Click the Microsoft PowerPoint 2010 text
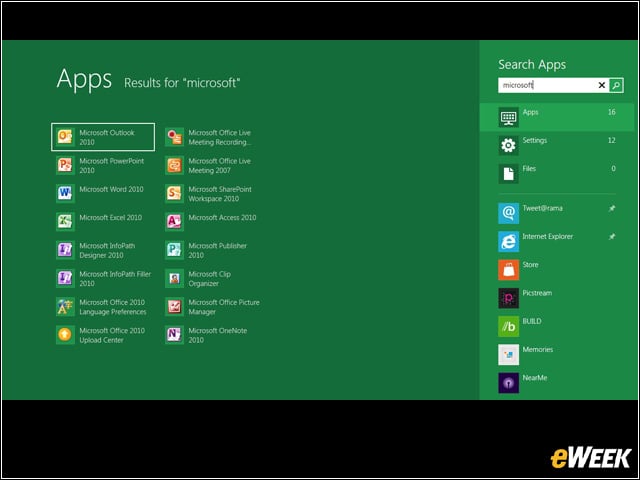The image size is (640, 480). pyautogui.click(x=111, y=166)
